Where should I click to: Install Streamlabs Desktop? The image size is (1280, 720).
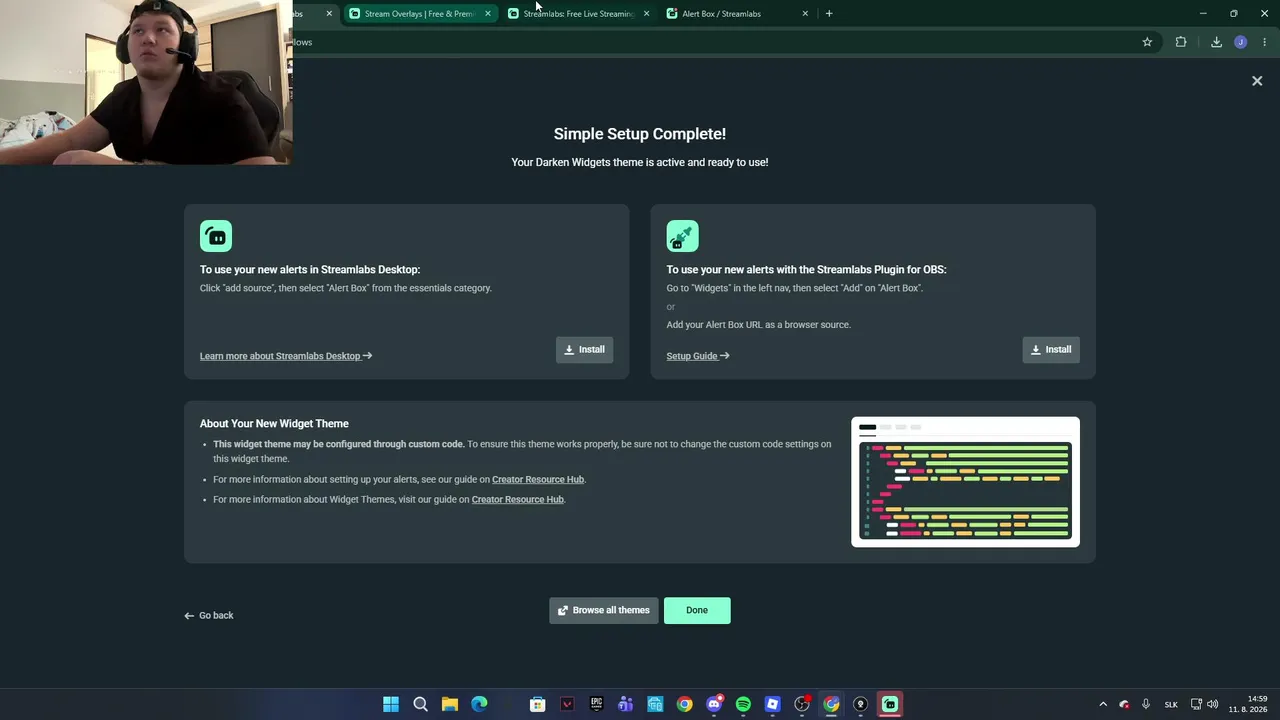[584, 349]
